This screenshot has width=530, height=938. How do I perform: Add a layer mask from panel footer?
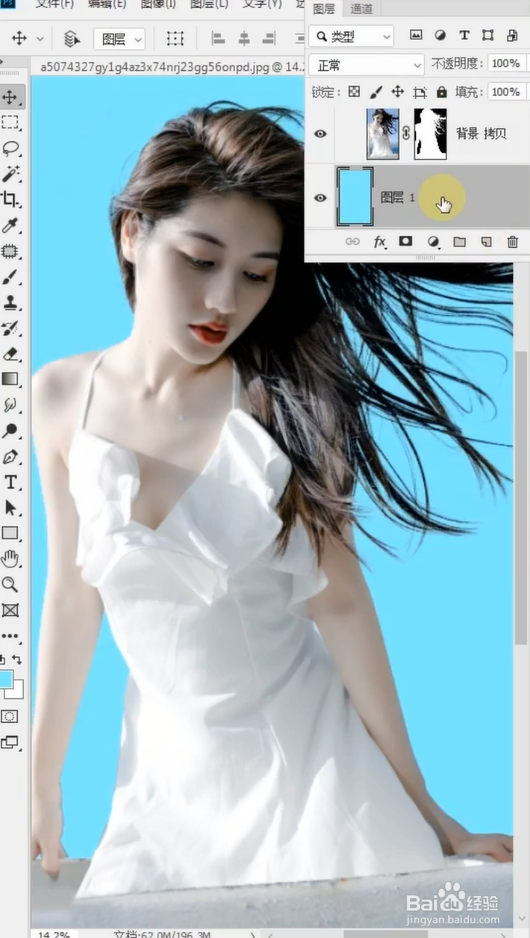406,241
